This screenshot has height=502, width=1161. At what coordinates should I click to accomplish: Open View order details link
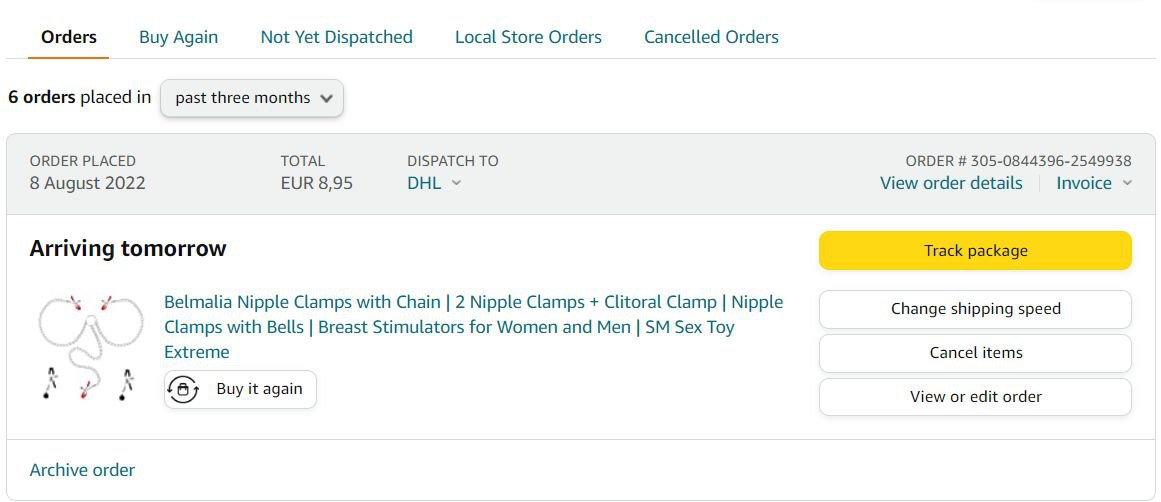951,183
